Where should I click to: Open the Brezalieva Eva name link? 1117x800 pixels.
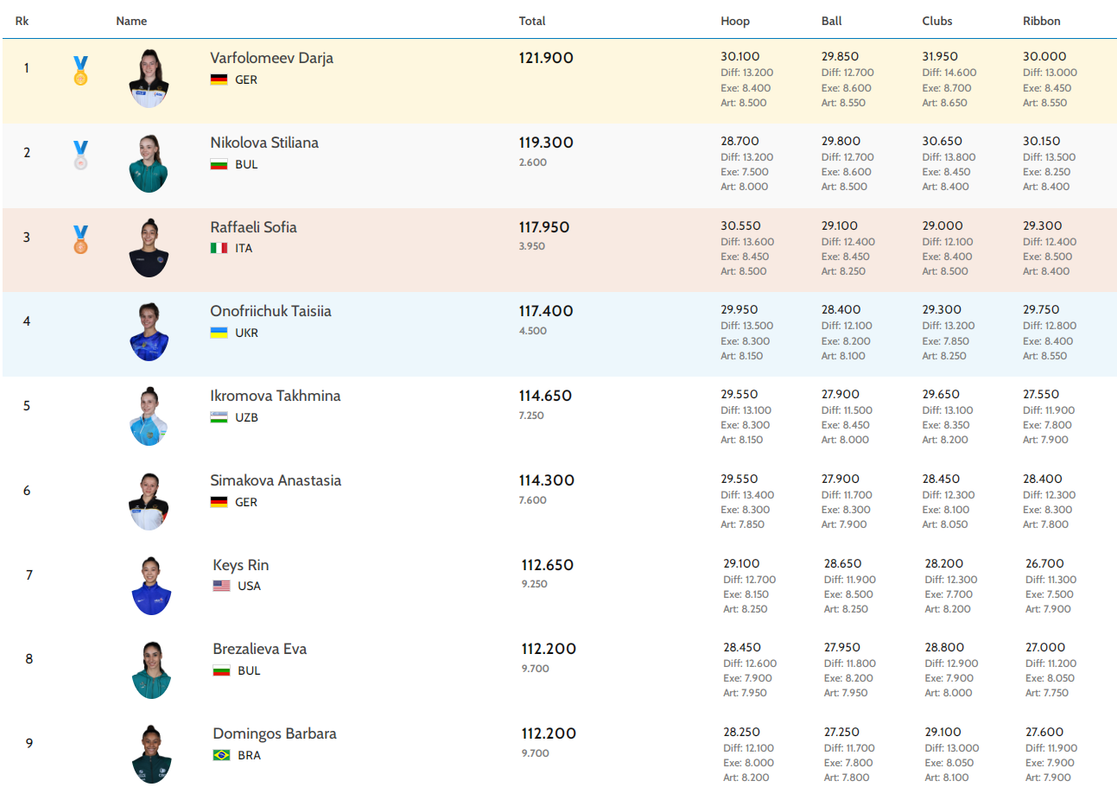pyautogui.click(x=260, y=649)
